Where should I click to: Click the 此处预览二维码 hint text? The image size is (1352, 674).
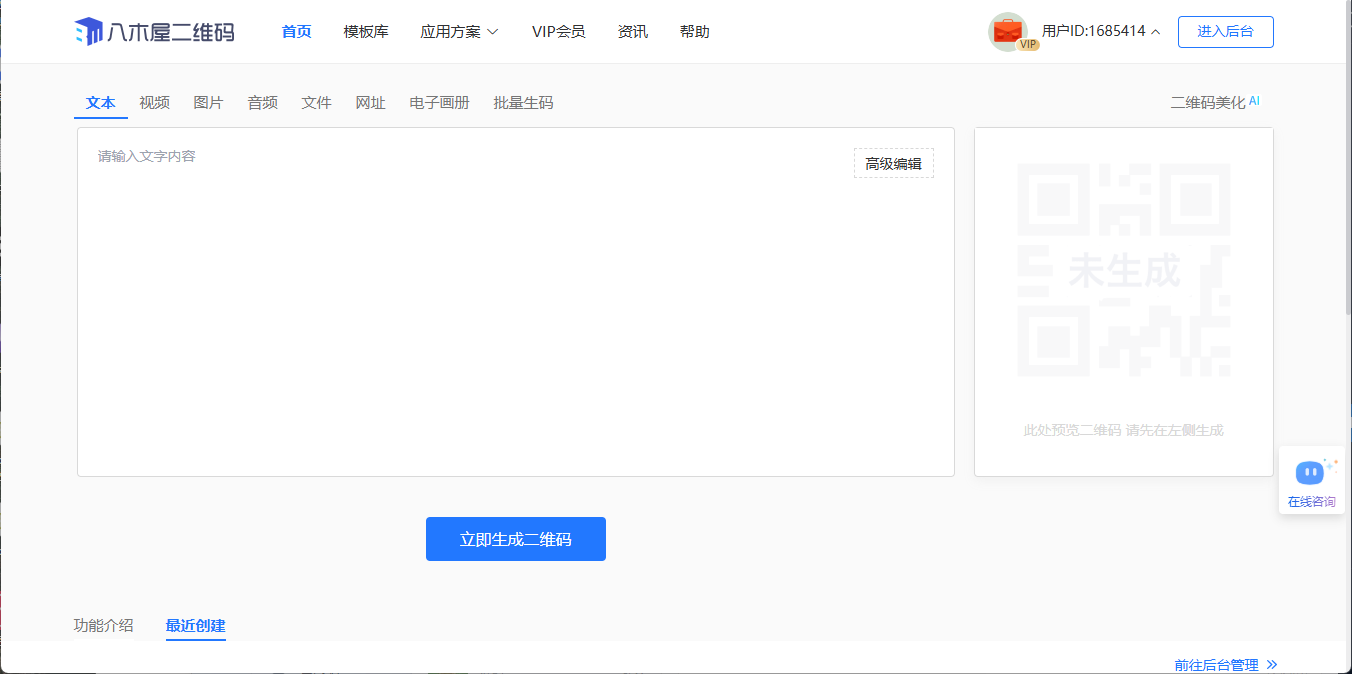tap(1124, 430)
